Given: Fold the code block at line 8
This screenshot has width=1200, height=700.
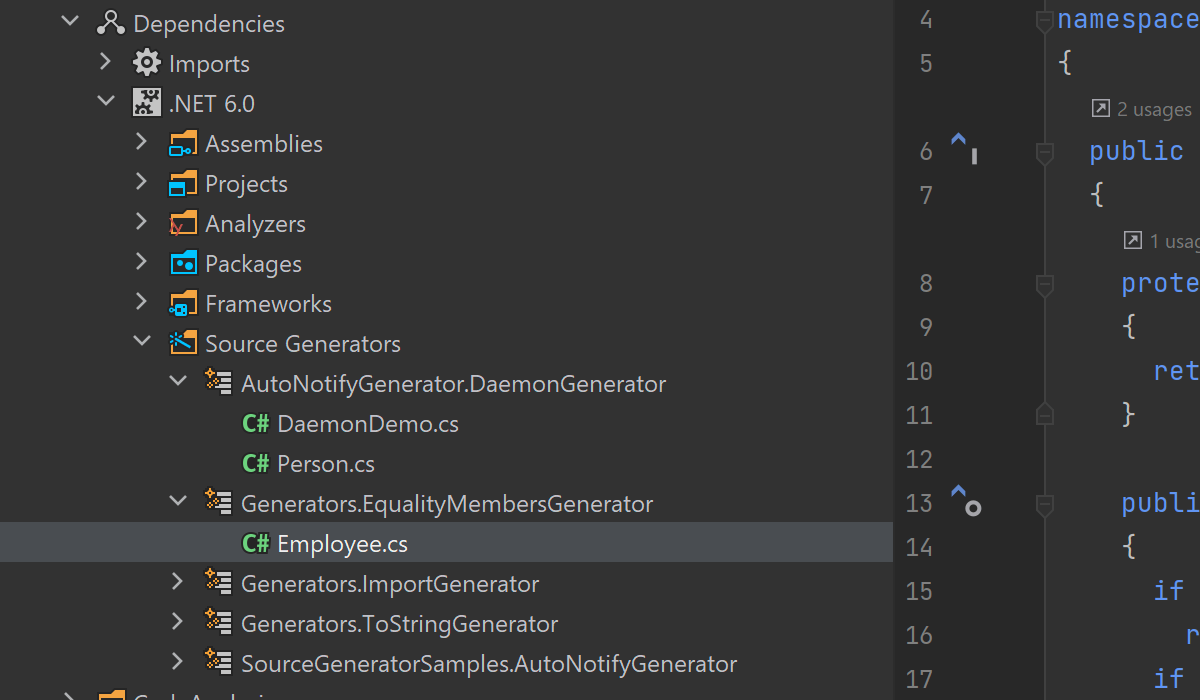Looking at the screenshot, I should [x=1044, y=284].
